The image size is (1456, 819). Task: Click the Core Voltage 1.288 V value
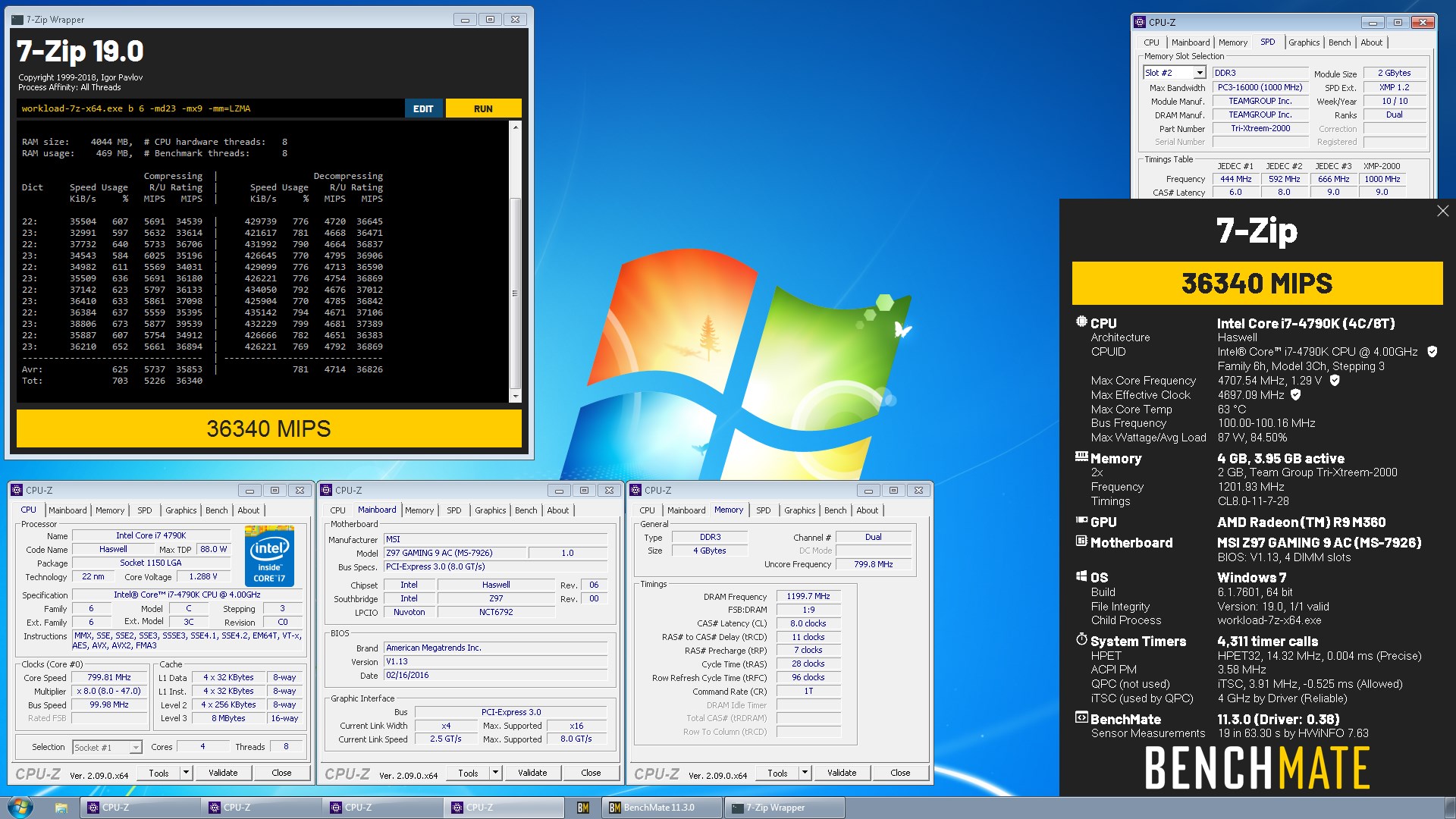205,576
